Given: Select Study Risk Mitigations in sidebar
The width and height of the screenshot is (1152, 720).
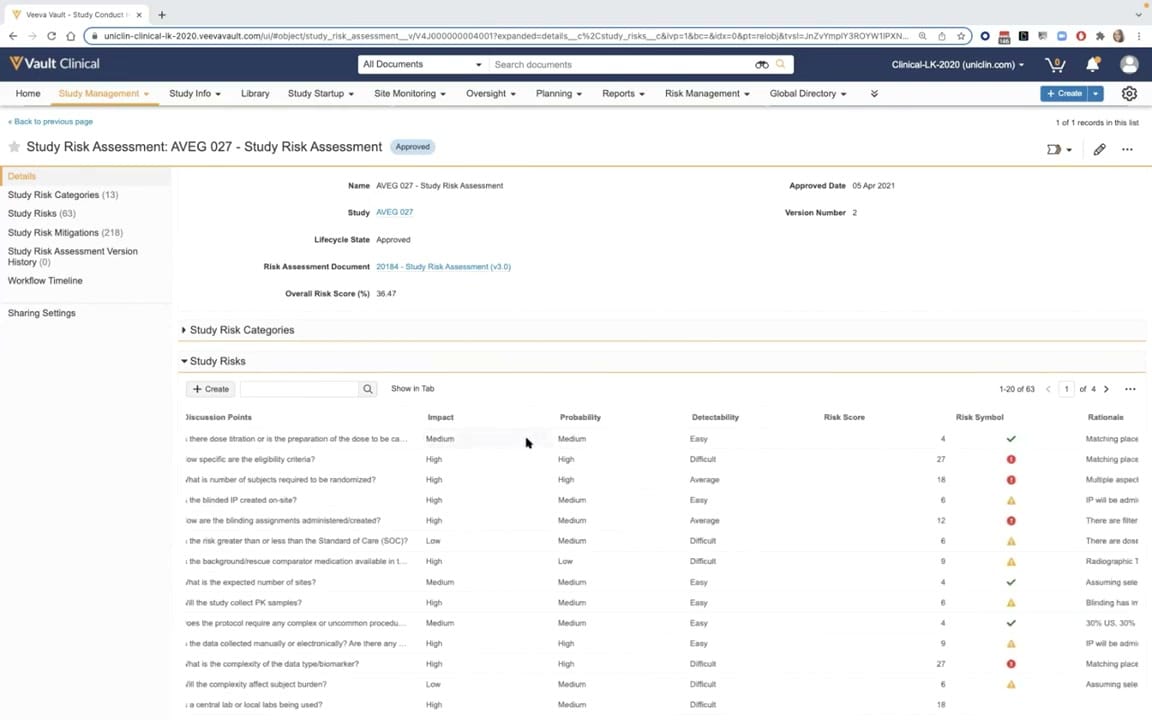Looking at the screenshot, I should pos(65,233).
